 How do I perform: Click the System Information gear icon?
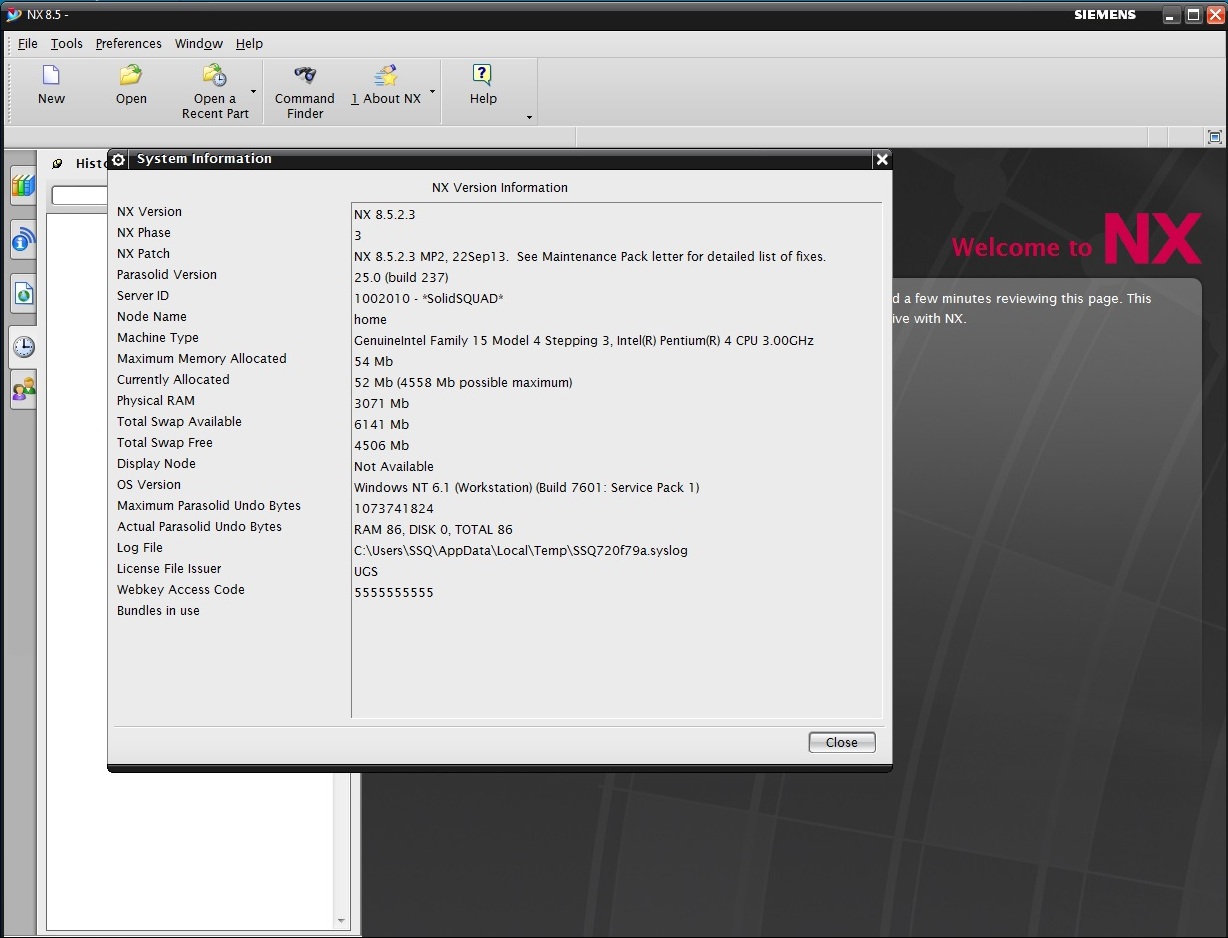point(118,159)
